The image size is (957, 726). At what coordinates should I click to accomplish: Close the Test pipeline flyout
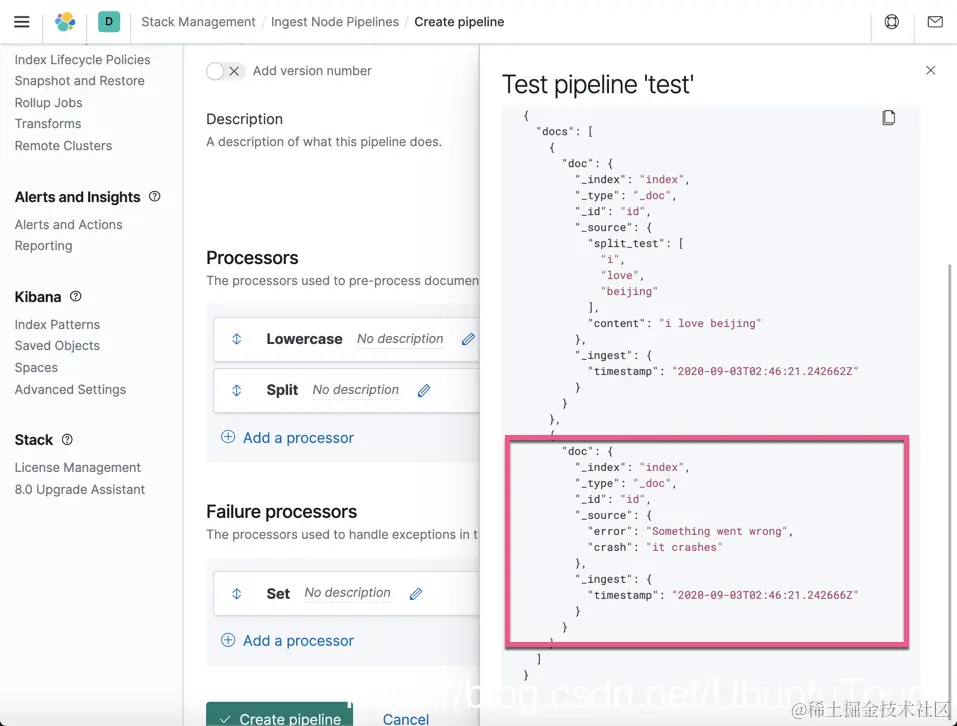931,70
